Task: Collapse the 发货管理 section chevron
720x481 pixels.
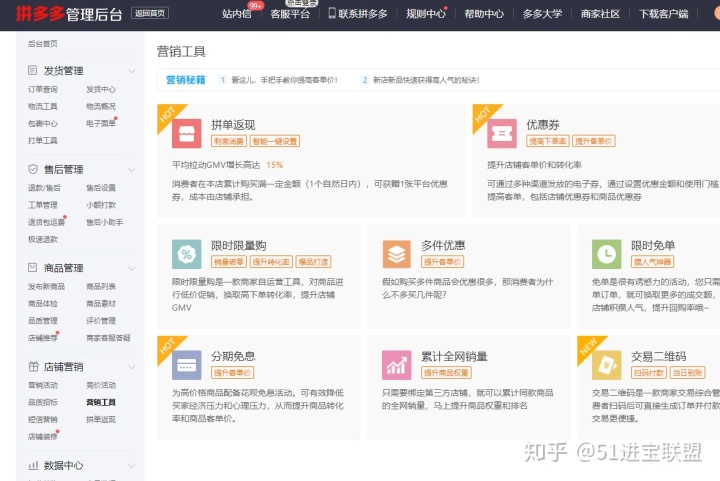Action: (132, 71)
